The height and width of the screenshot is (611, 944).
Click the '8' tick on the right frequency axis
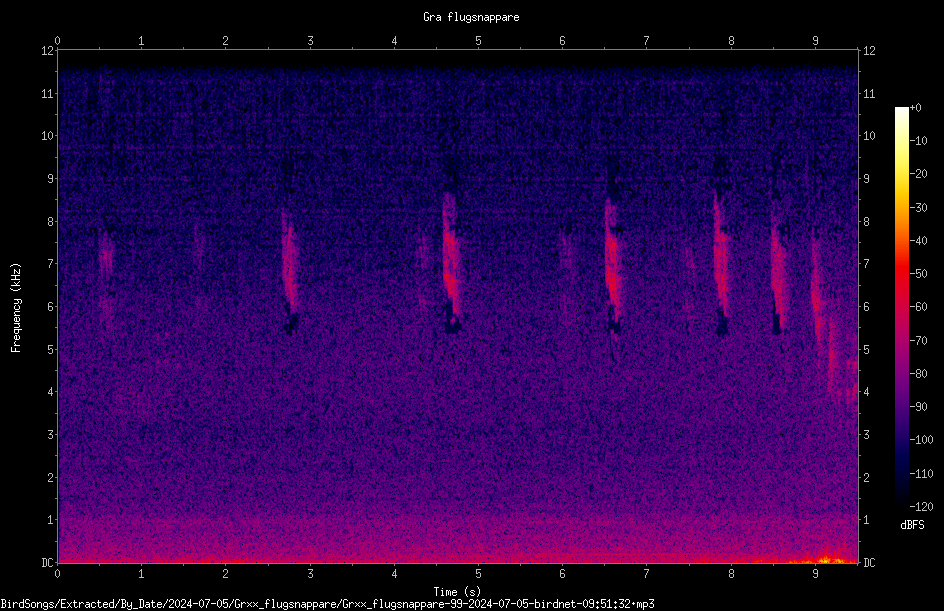(866, 222)
